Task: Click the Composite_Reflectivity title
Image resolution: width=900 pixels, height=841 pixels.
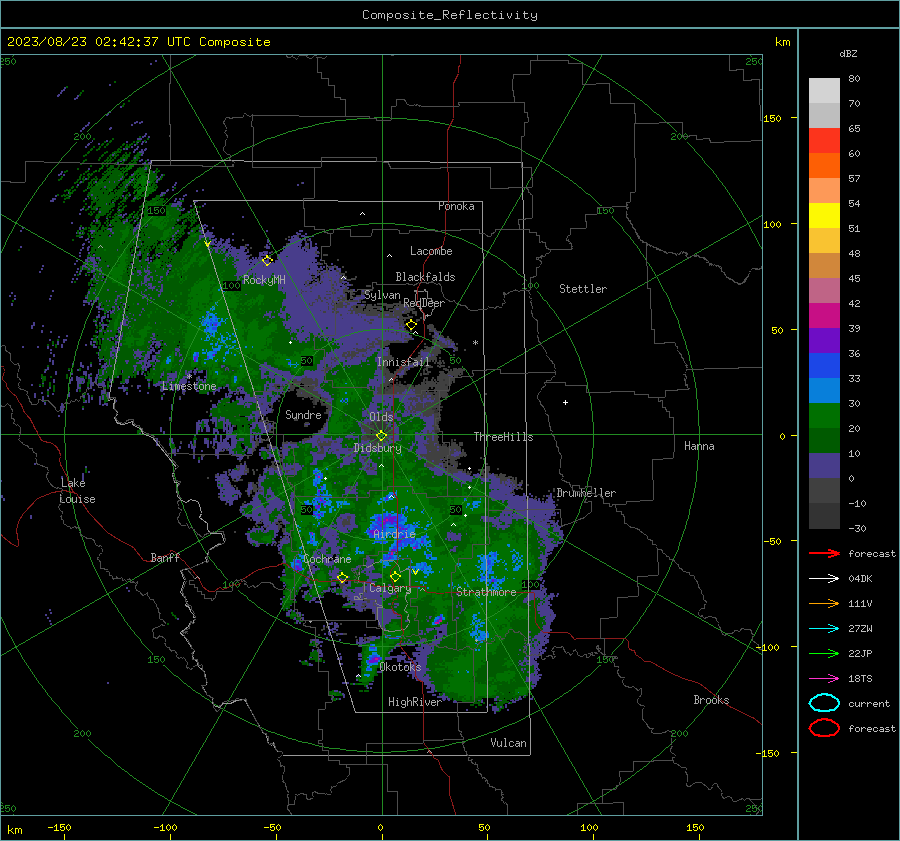Action: pyautogui.click(x=450, y=15)
